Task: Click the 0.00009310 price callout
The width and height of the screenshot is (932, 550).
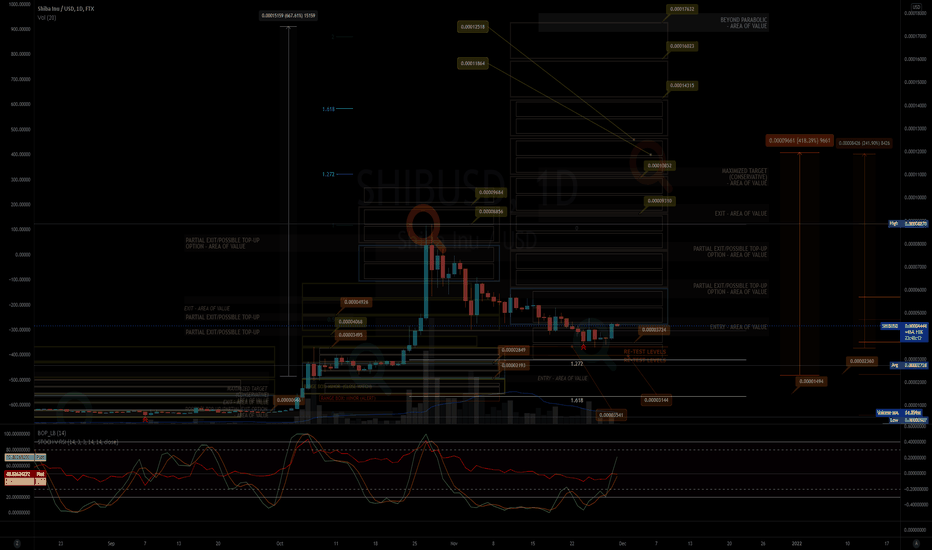Action: pos(660,201)
